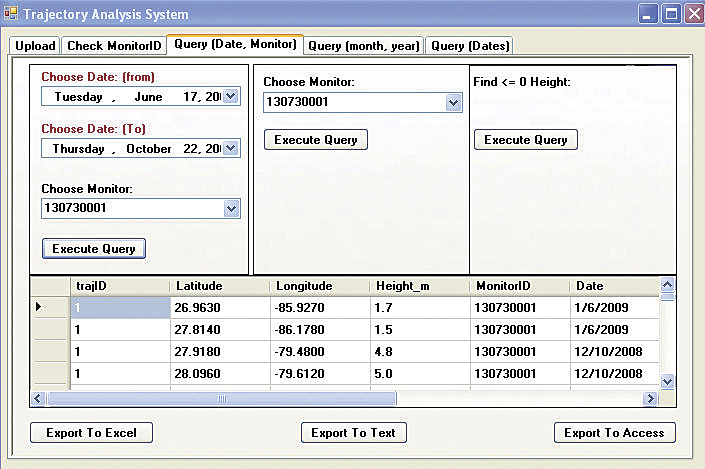Select the highlighted trajID cell in first row
705x469 pixels.
pos(120,308)
